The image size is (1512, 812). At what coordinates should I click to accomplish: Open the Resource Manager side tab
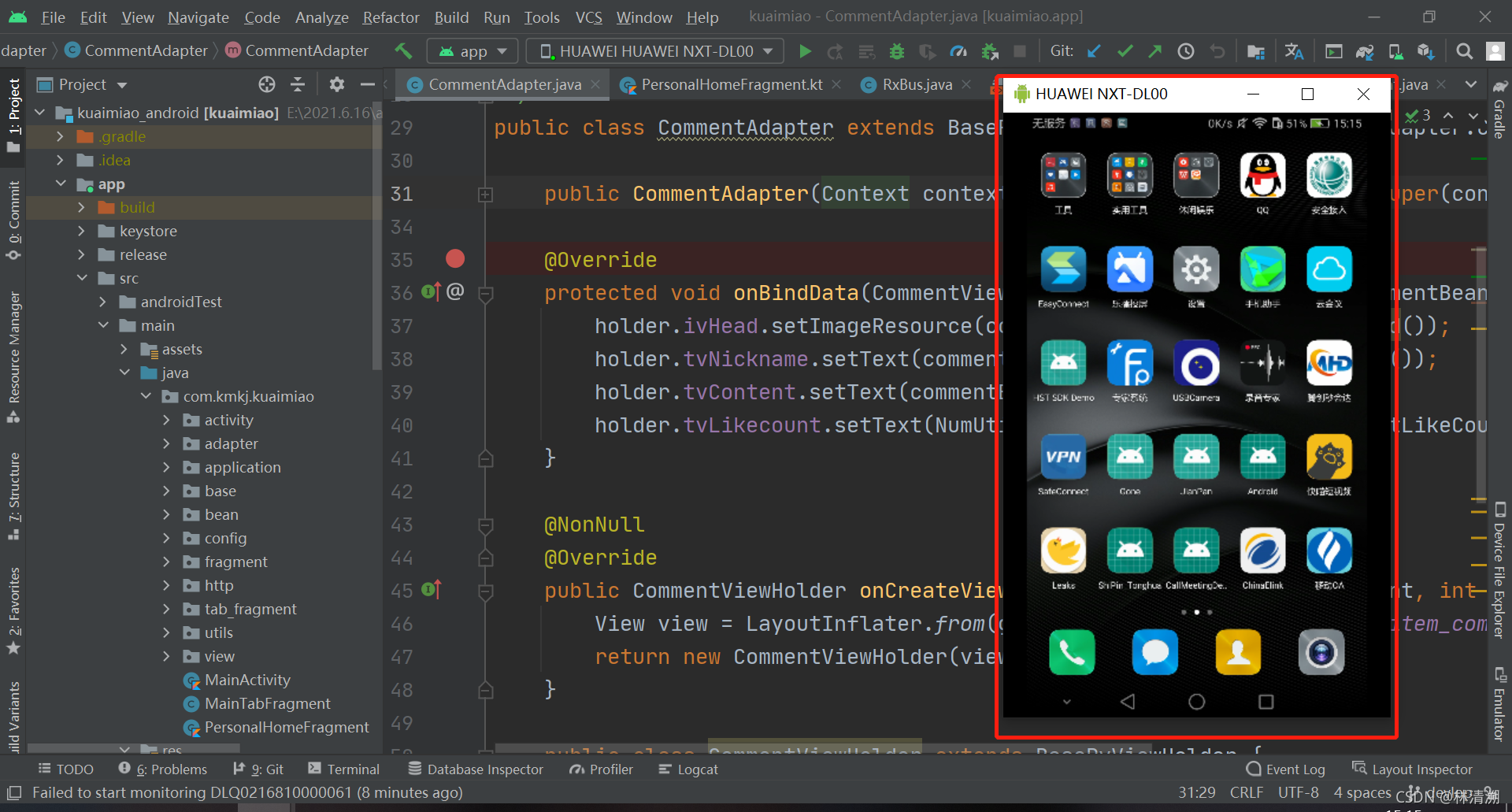pyautogui.click(x=13, y=356)
